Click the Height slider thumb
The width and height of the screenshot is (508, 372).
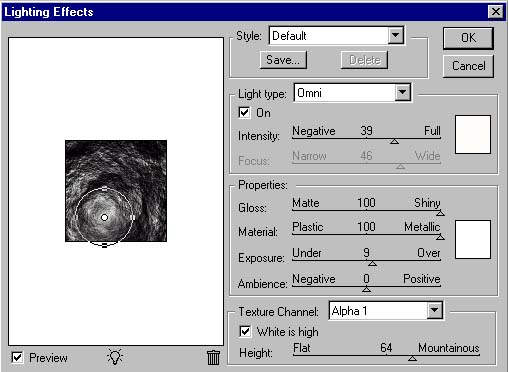click(412, 358)
